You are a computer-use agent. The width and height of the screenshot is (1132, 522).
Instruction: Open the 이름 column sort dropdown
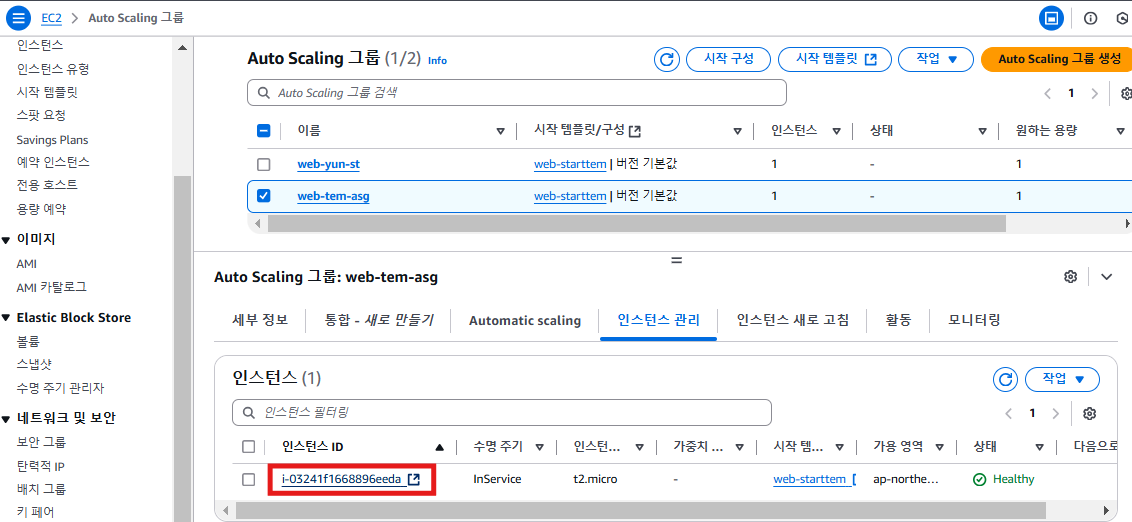coord(500,131)
